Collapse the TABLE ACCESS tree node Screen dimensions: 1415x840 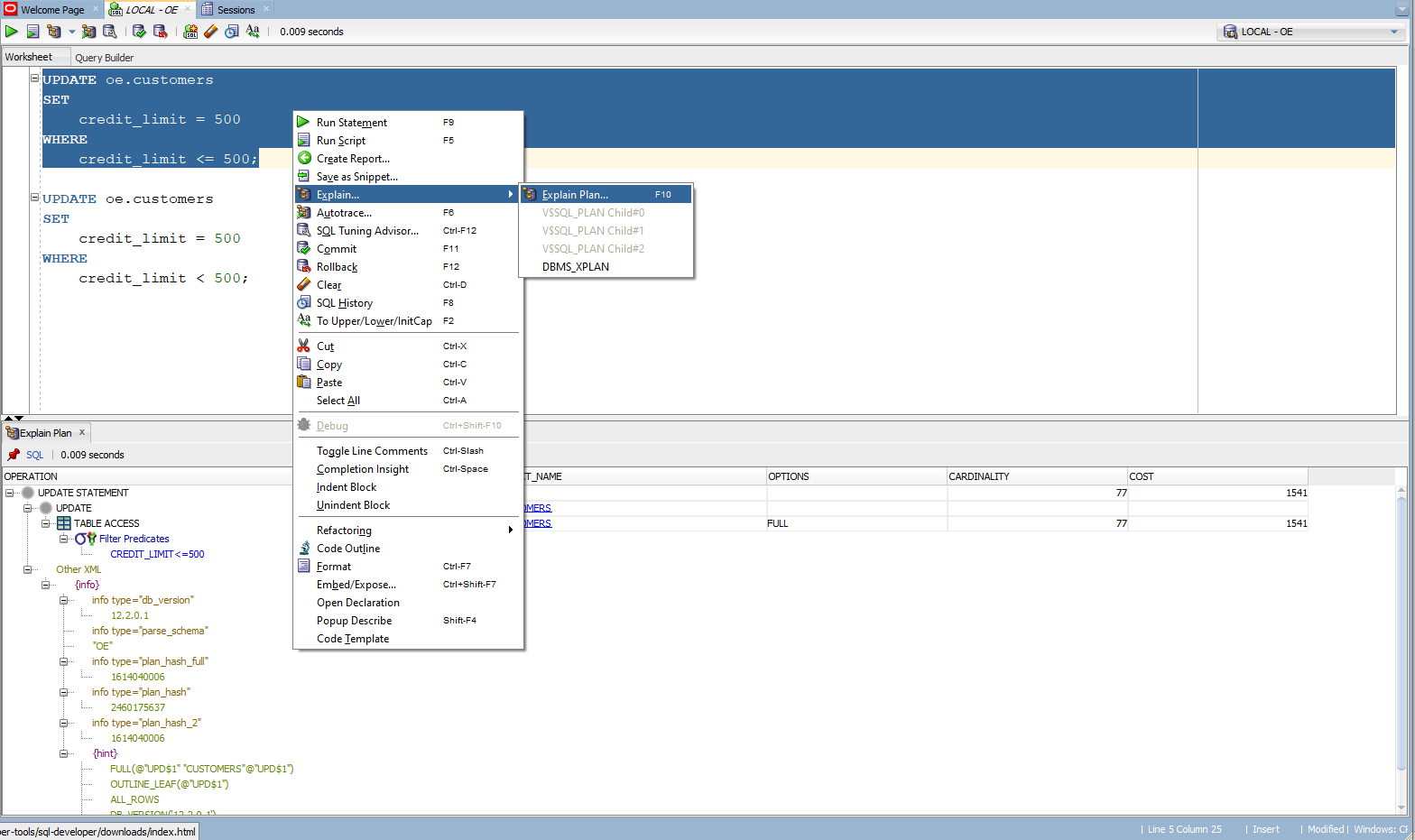tap(45, 523)
